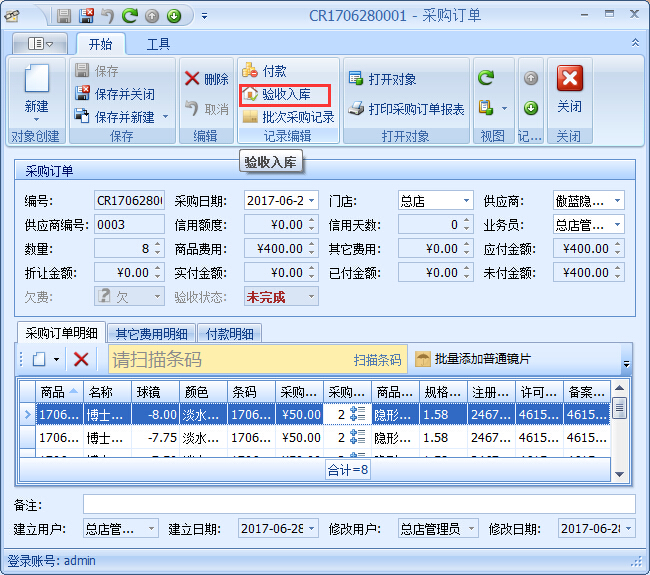Click the red 关闭 (Close) ribbon button
650x575 pixels.
pos(569,80)
